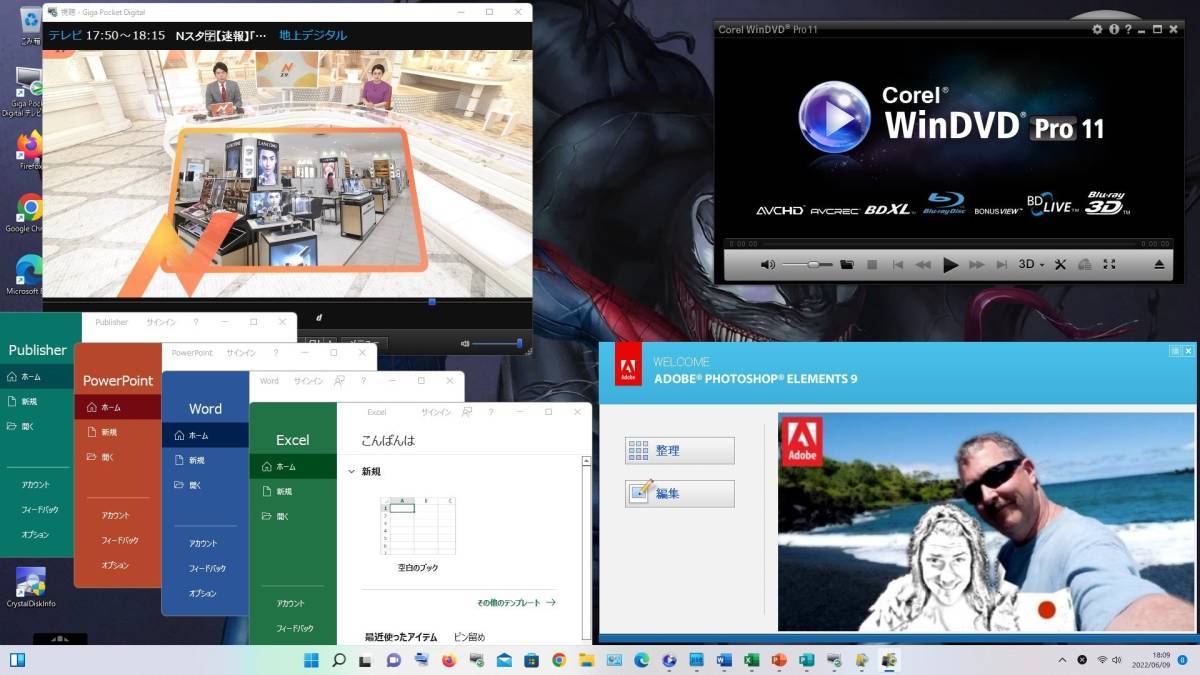1200x675 pixels.
Task: Open その他のテンプレート link in Excel
Action: (x=516, y=603)
